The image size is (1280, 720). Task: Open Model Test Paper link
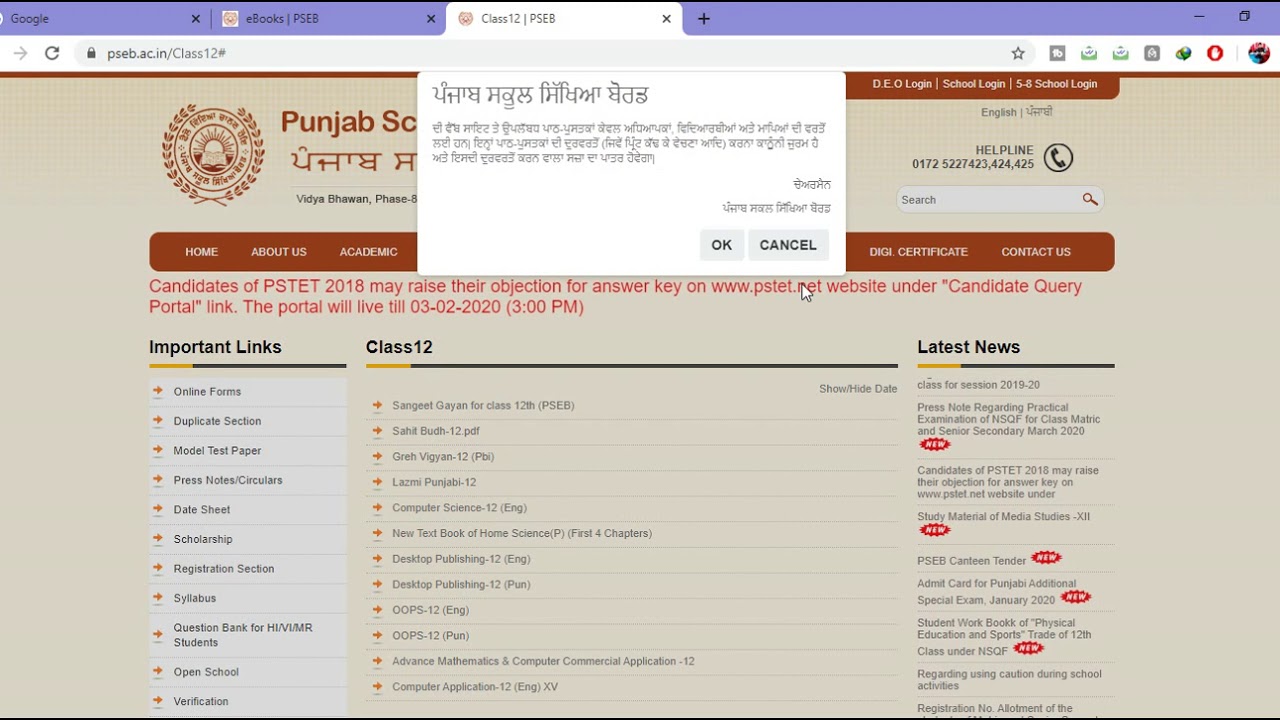217,451
